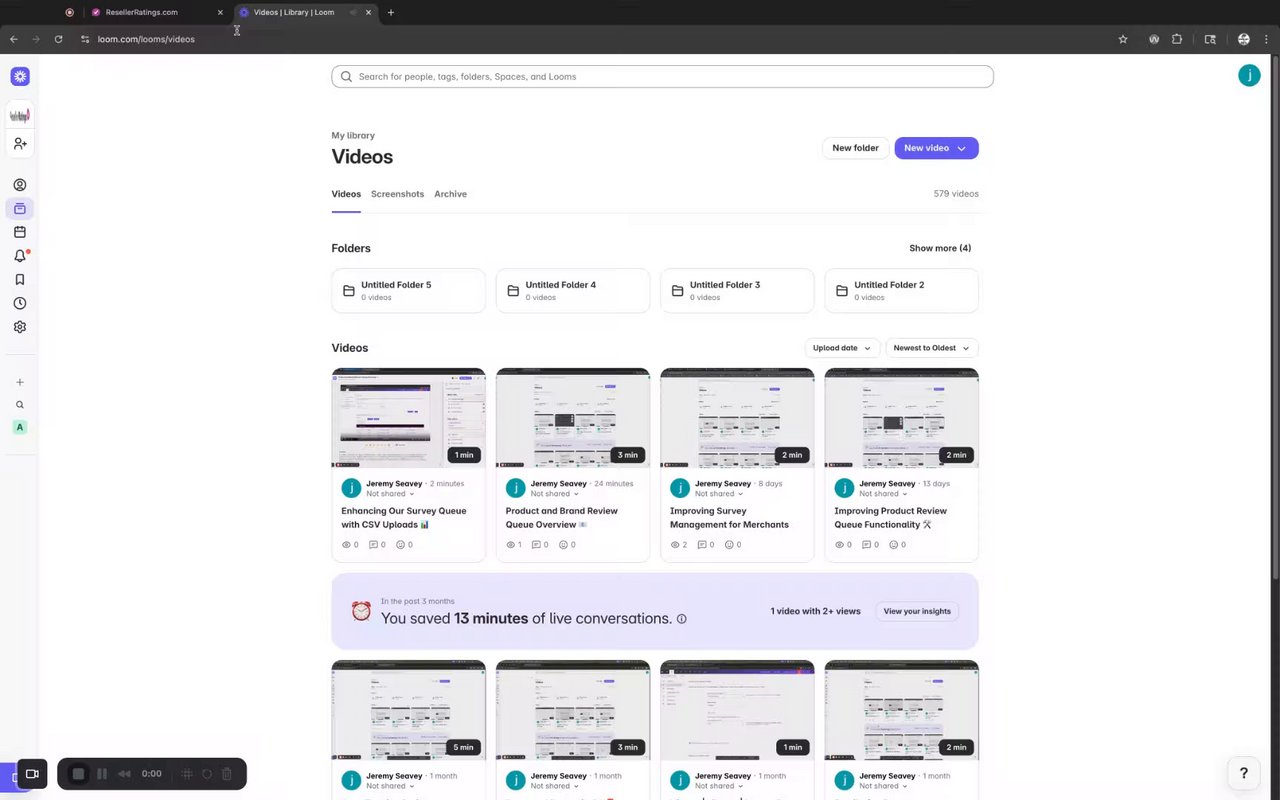This screenshot has height=800, width=1280.
Task: Bookmark this page with star icon
Action: [x=1123, y=39]
